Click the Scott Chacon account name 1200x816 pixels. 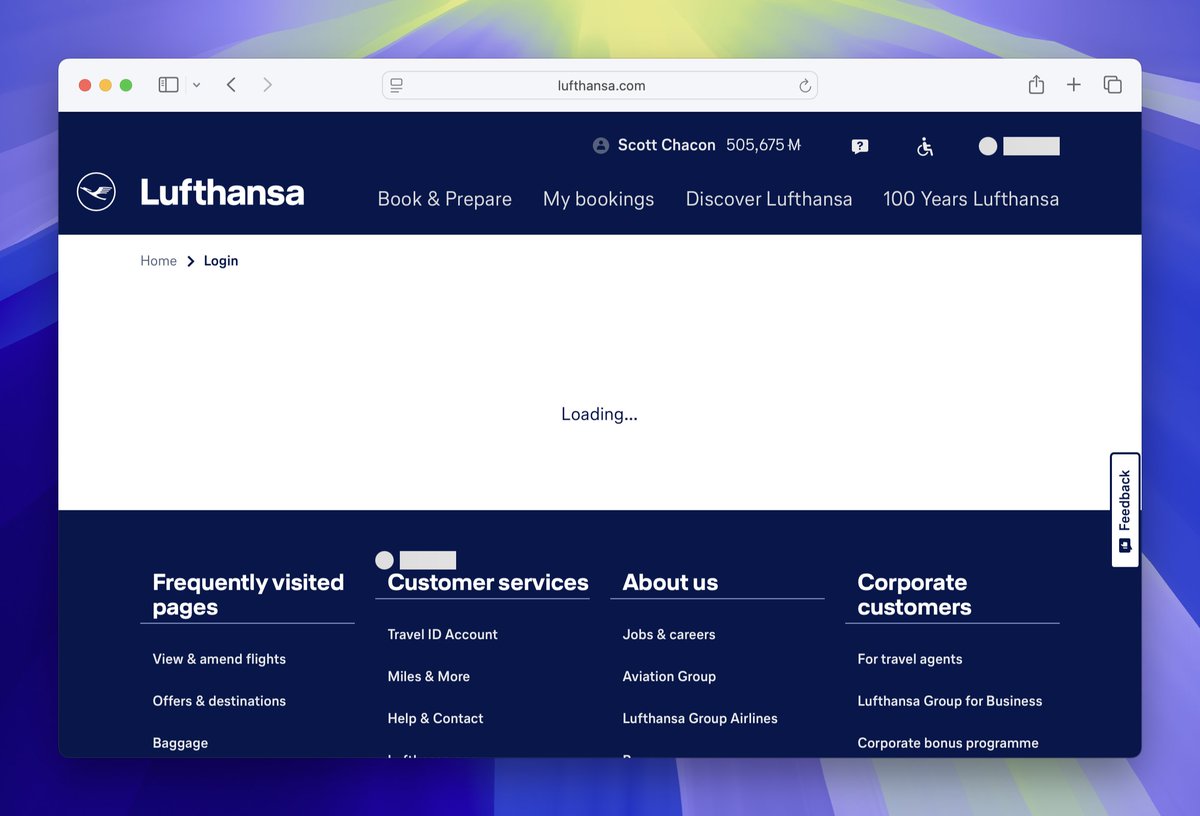666,145
